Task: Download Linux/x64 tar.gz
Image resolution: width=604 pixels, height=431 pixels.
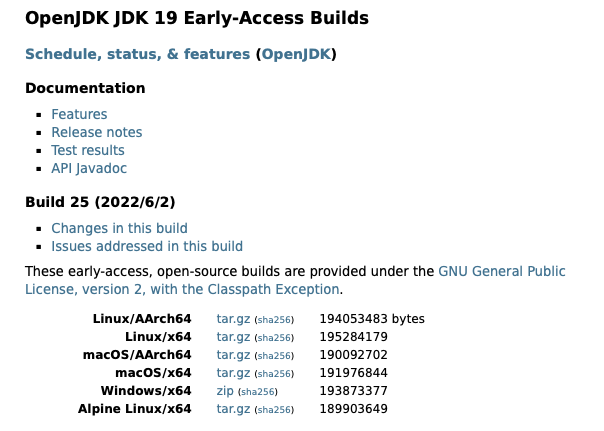Action: click(x=233, y=337)
